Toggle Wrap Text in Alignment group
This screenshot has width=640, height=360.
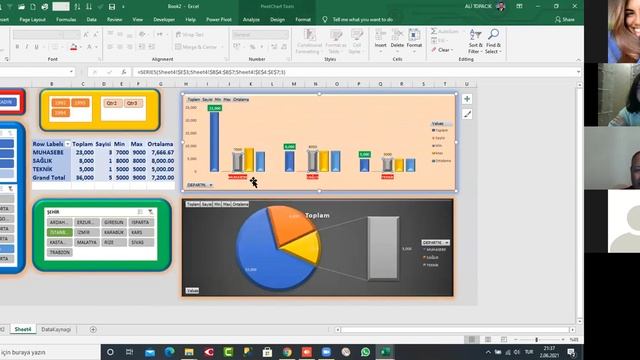click(189, 35)
